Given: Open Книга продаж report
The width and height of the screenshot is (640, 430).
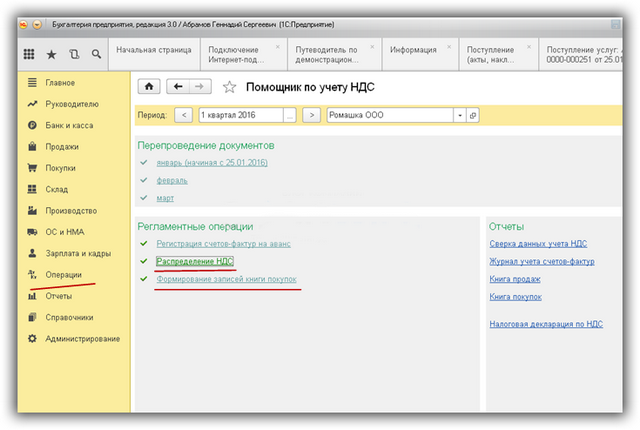Looking at the screenshot, I should coord(515,279).
